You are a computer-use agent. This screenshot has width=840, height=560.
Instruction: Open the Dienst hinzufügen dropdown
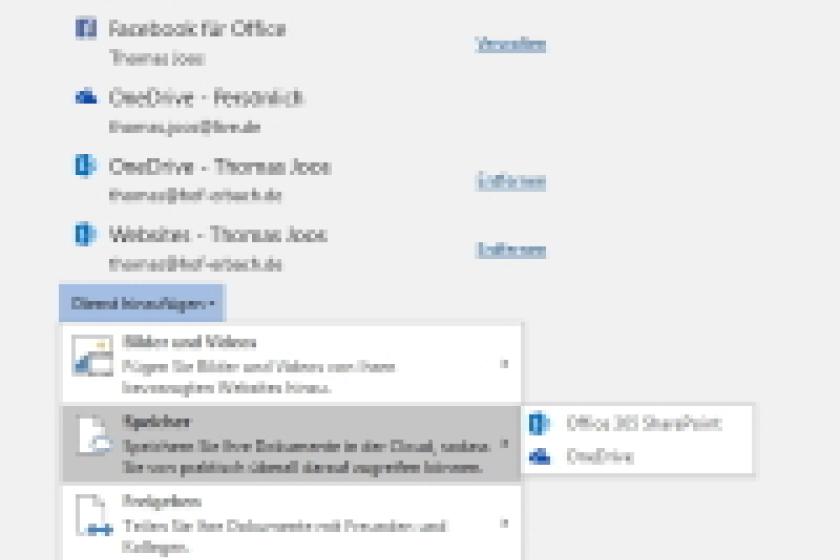142,303
